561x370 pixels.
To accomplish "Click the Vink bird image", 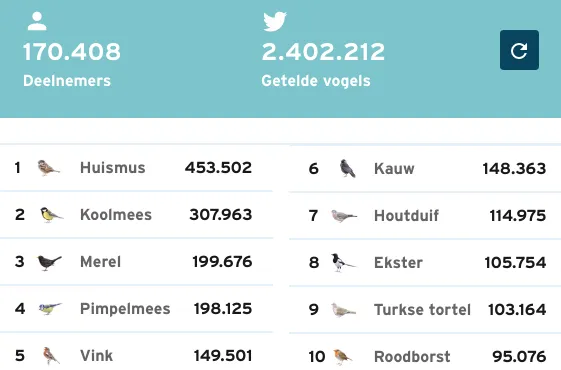I will point(51,356).
